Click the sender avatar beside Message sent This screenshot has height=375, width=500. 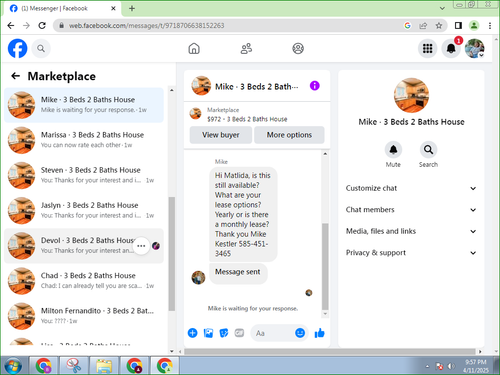(198, 277)
